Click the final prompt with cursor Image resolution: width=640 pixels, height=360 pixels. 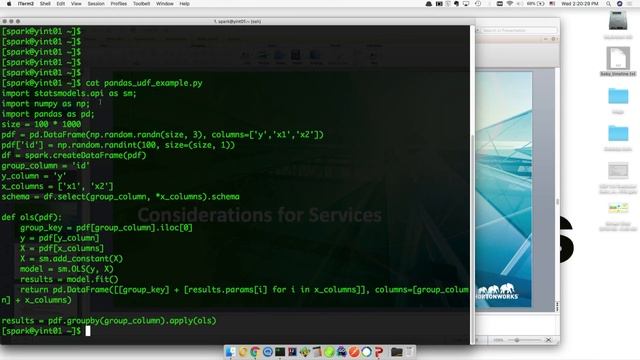(x=46, y=331)
